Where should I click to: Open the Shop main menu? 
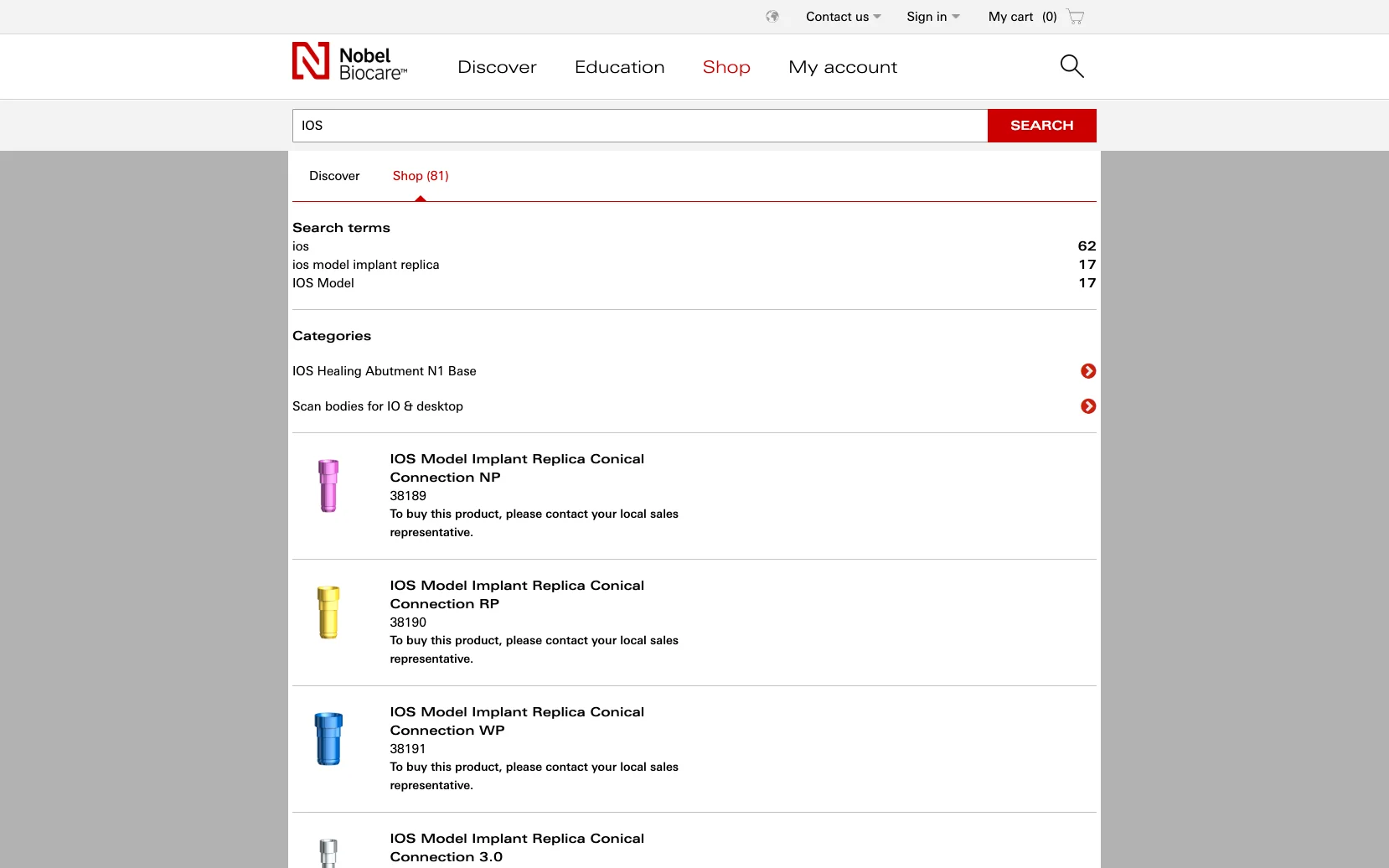tap(726, 67)
